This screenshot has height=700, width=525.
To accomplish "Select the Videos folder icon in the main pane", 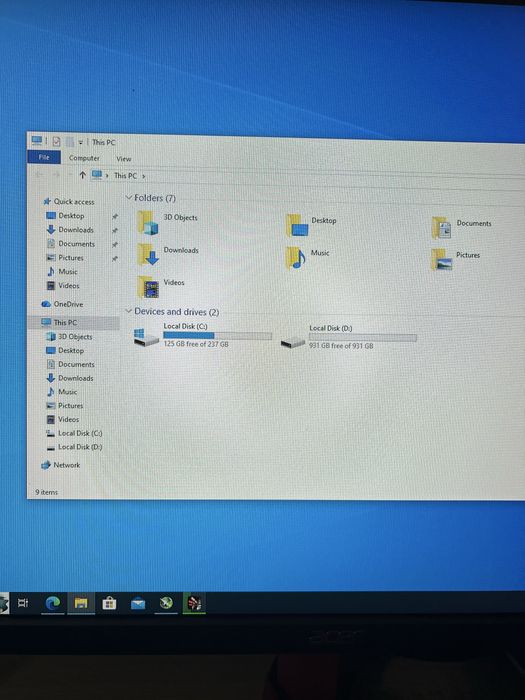I will tap(148, 287).
